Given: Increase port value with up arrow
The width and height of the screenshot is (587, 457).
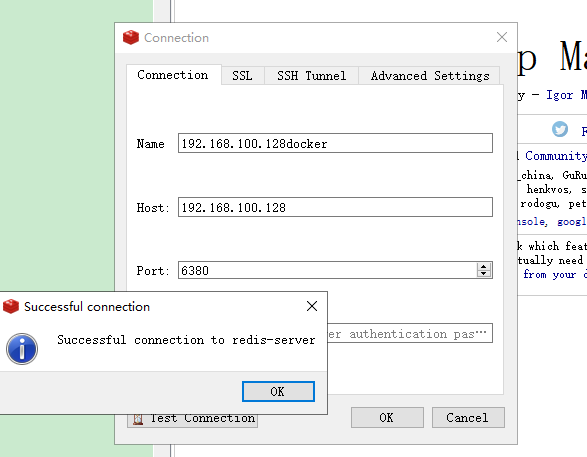Looking at the screenshot, I should click(484, 266).
